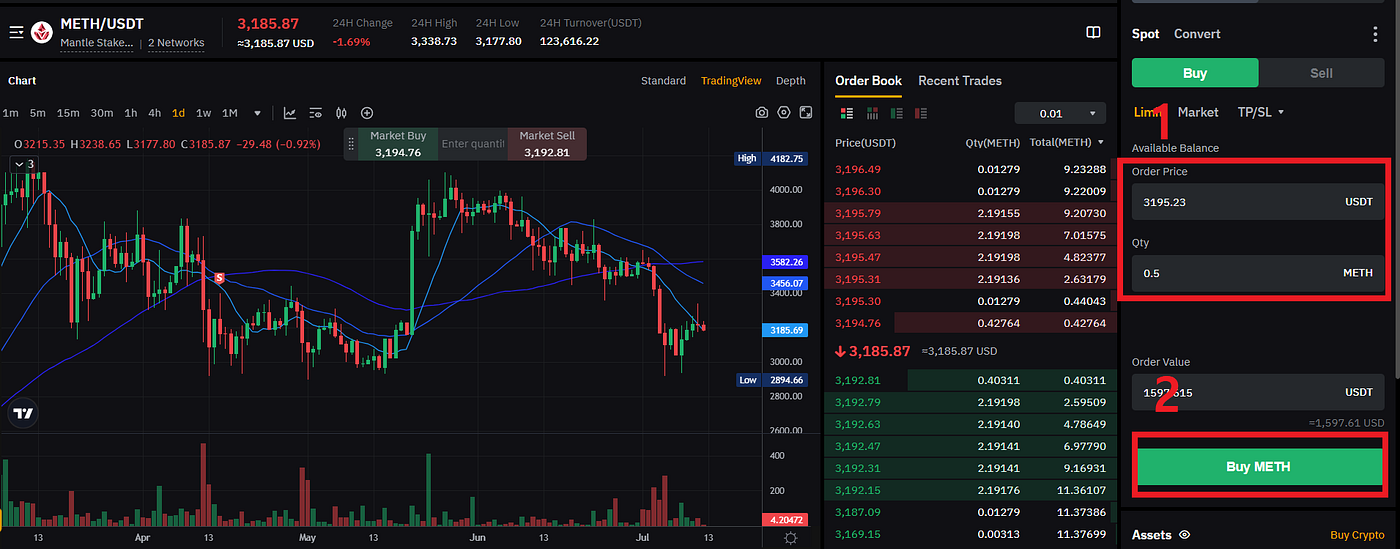Open chart settings hexagon icon
Screen dimensions: 1400x549
coord(784,113)
